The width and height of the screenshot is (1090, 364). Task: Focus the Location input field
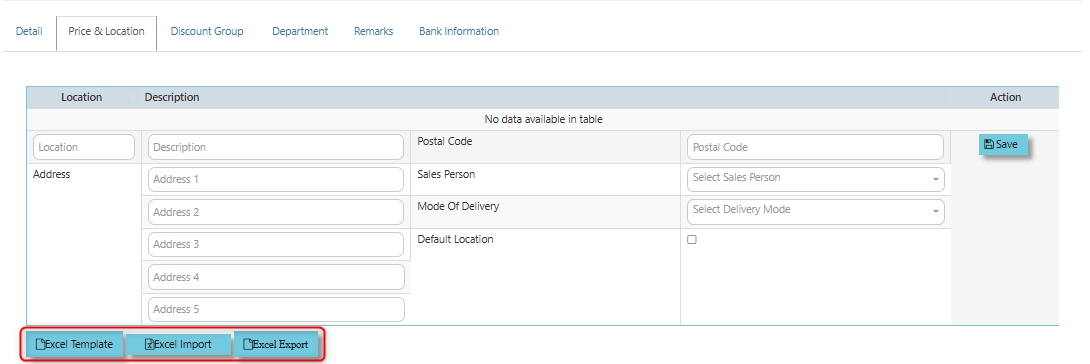[x=83, y=147]
